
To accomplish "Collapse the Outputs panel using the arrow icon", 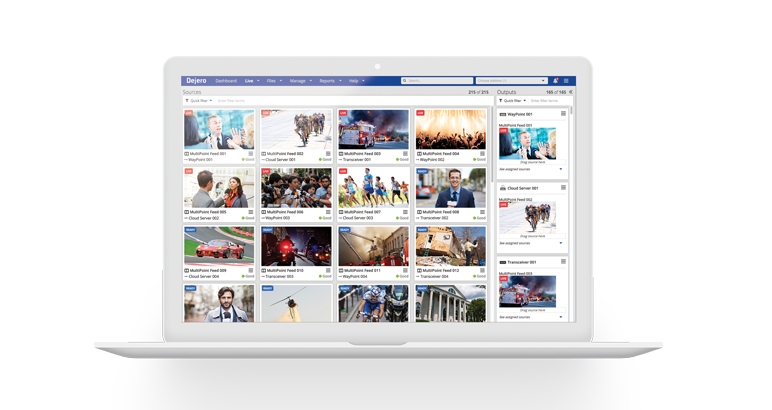I will point(571,92).
